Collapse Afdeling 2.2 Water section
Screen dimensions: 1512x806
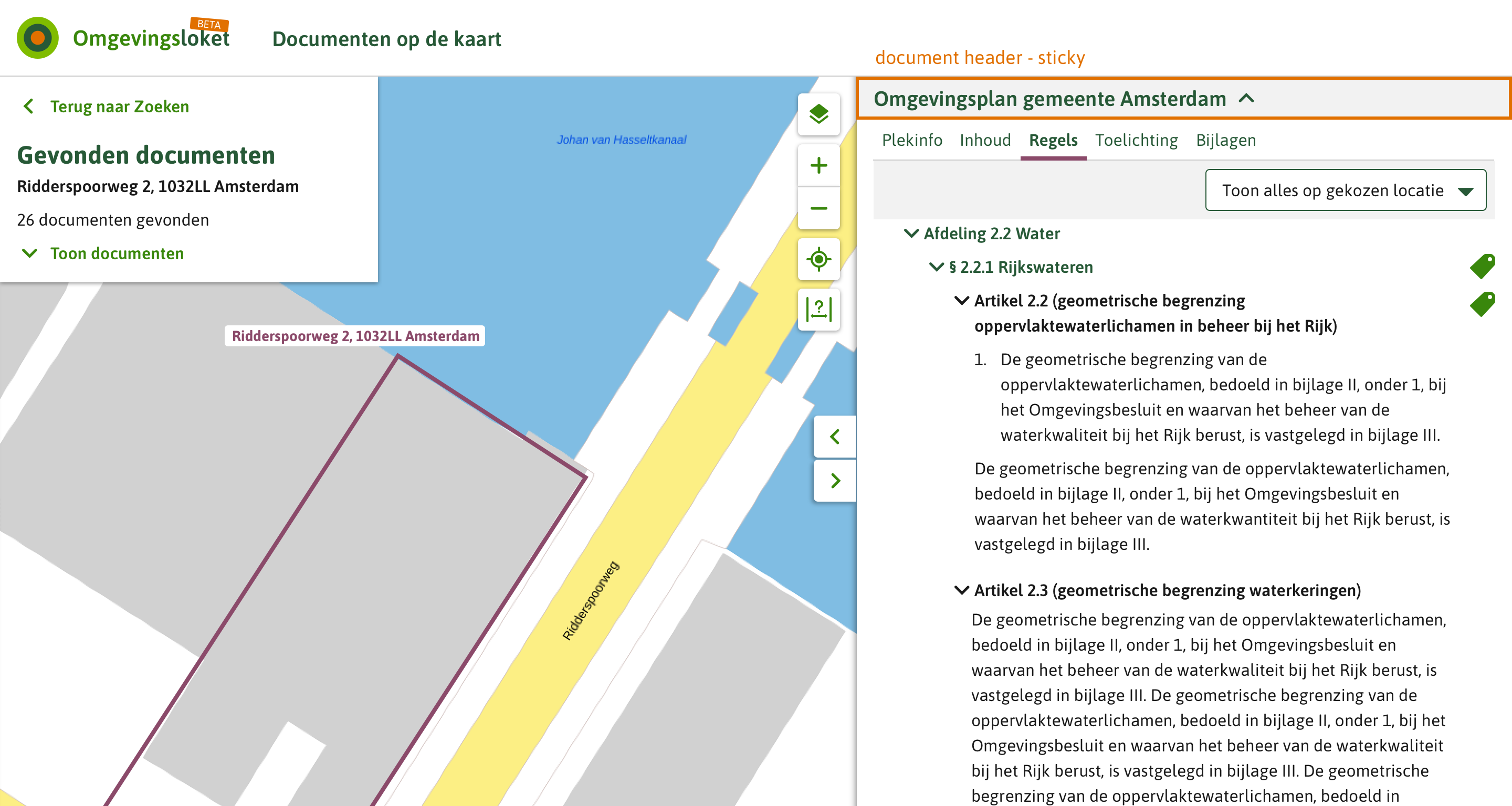[x=911, y=234]
